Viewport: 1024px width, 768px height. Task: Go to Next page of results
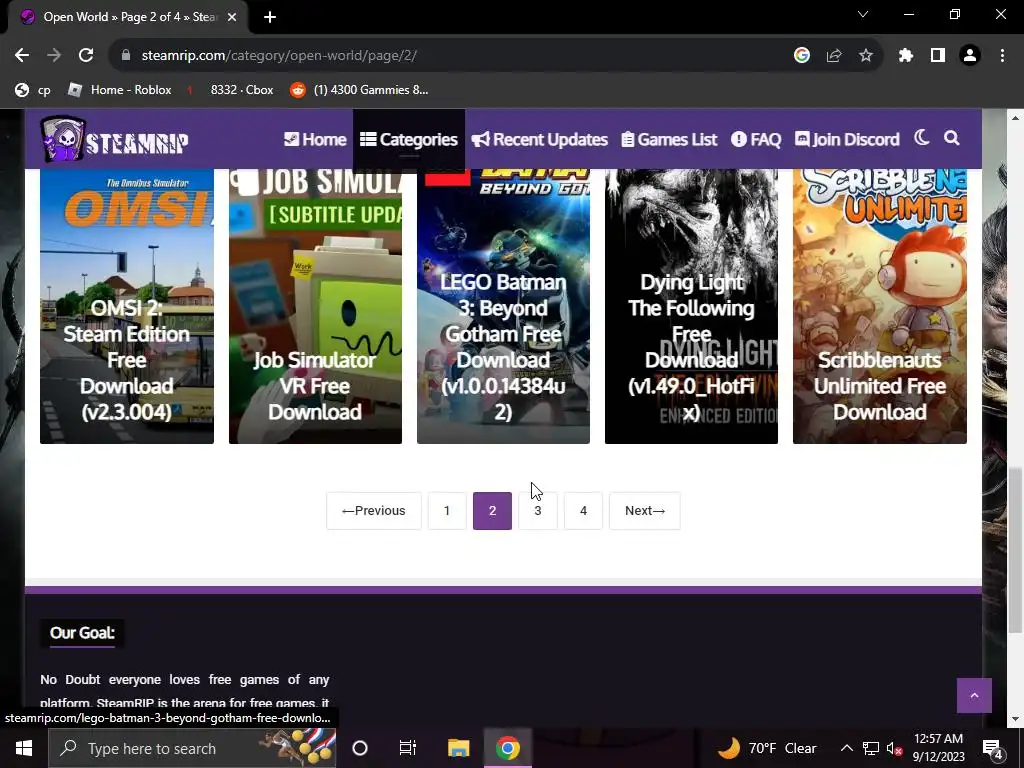tap(645, 511)
